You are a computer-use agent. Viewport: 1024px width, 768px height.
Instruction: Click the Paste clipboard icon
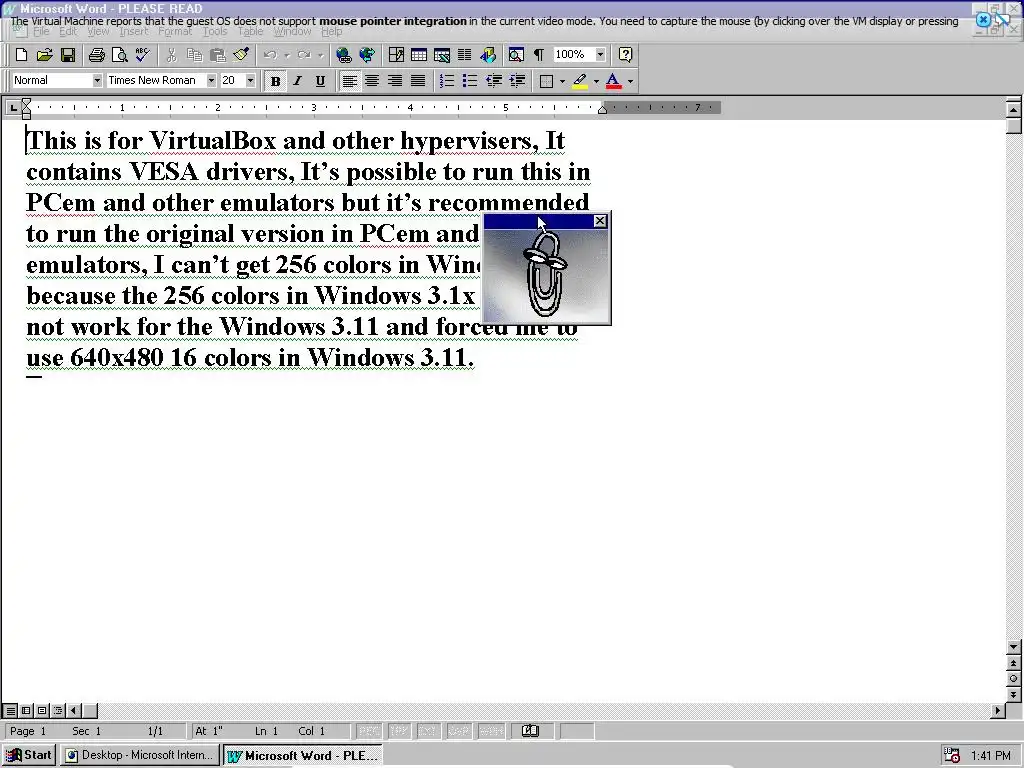[217, 55]
